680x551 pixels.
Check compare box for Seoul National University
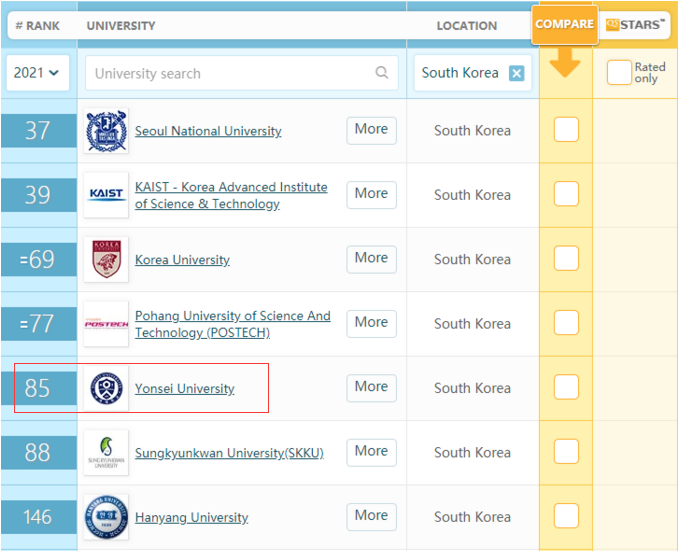tap(566, 130)
